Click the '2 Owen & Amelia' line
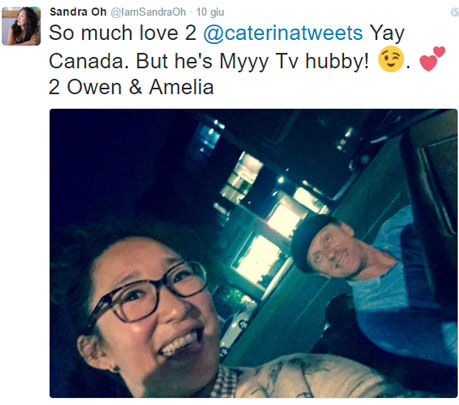Viewport: 459px width, 405px height. click(x=131, y=87)
